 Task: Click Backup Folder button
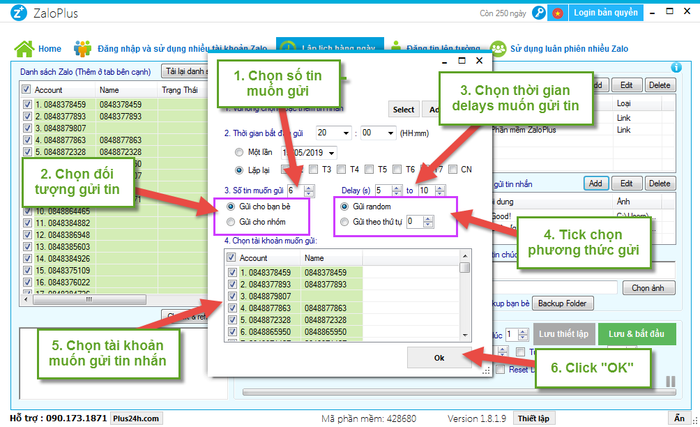click(x=562, y=303)
